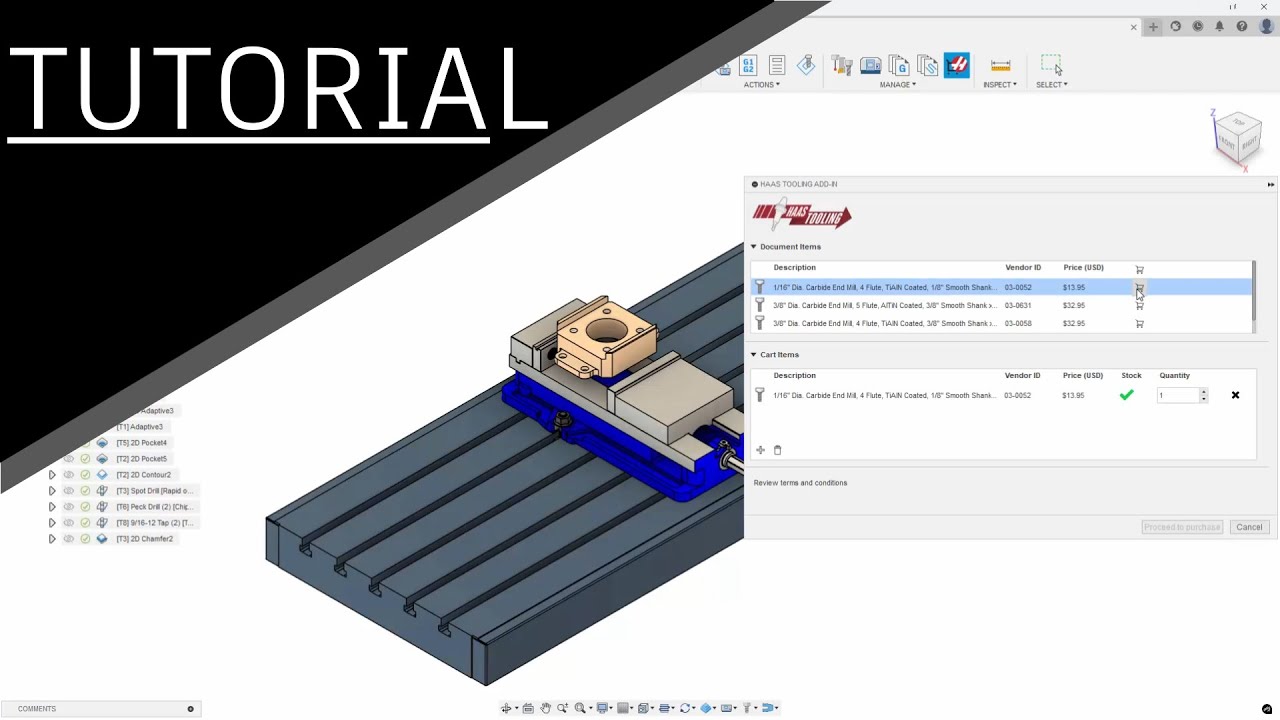Open the INSPECT menu dropdown

(x=1000, y=85)
